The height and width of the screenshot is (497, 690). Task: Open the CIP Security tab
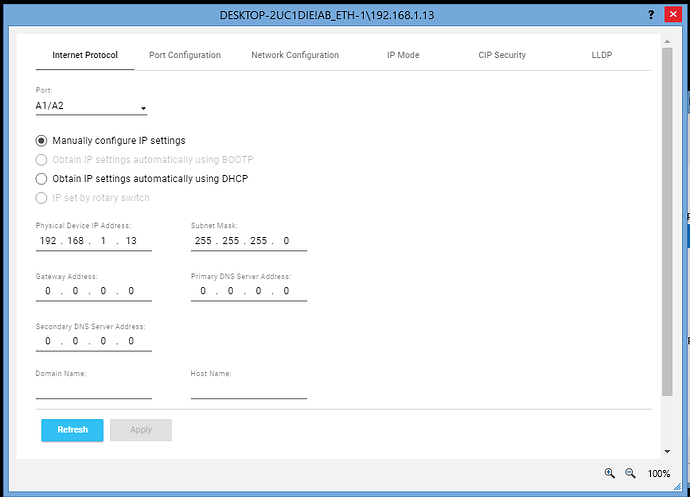click(502, 55)
